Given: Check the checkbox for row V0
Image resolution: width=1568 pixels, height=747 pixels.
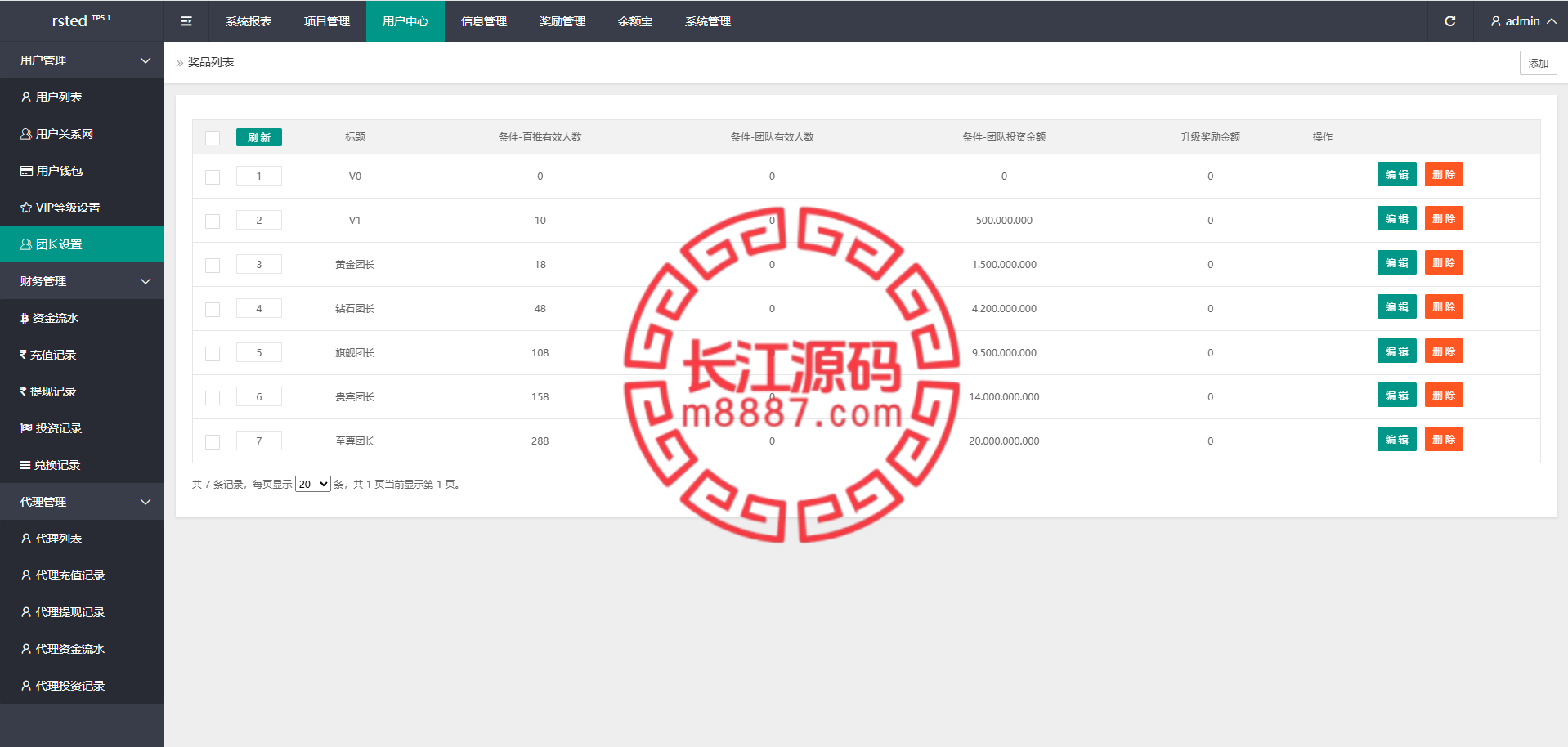Looking at the screenshot, I should (x=213, y=177).
